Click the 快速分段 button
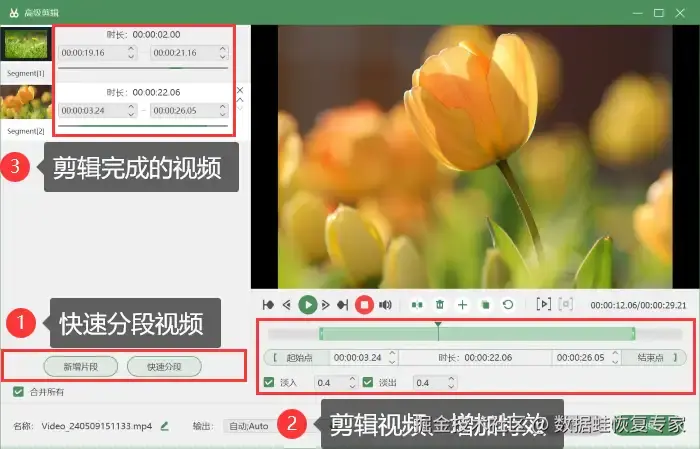700x449 pixels. click(x=164, y=367)
